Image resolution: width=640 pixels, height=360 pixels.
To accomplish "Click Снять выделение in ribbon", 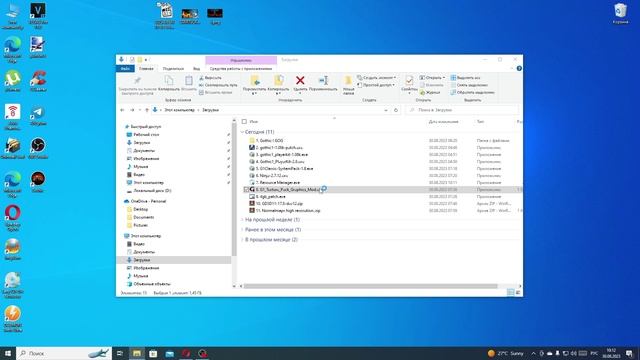I will [469, 85].
